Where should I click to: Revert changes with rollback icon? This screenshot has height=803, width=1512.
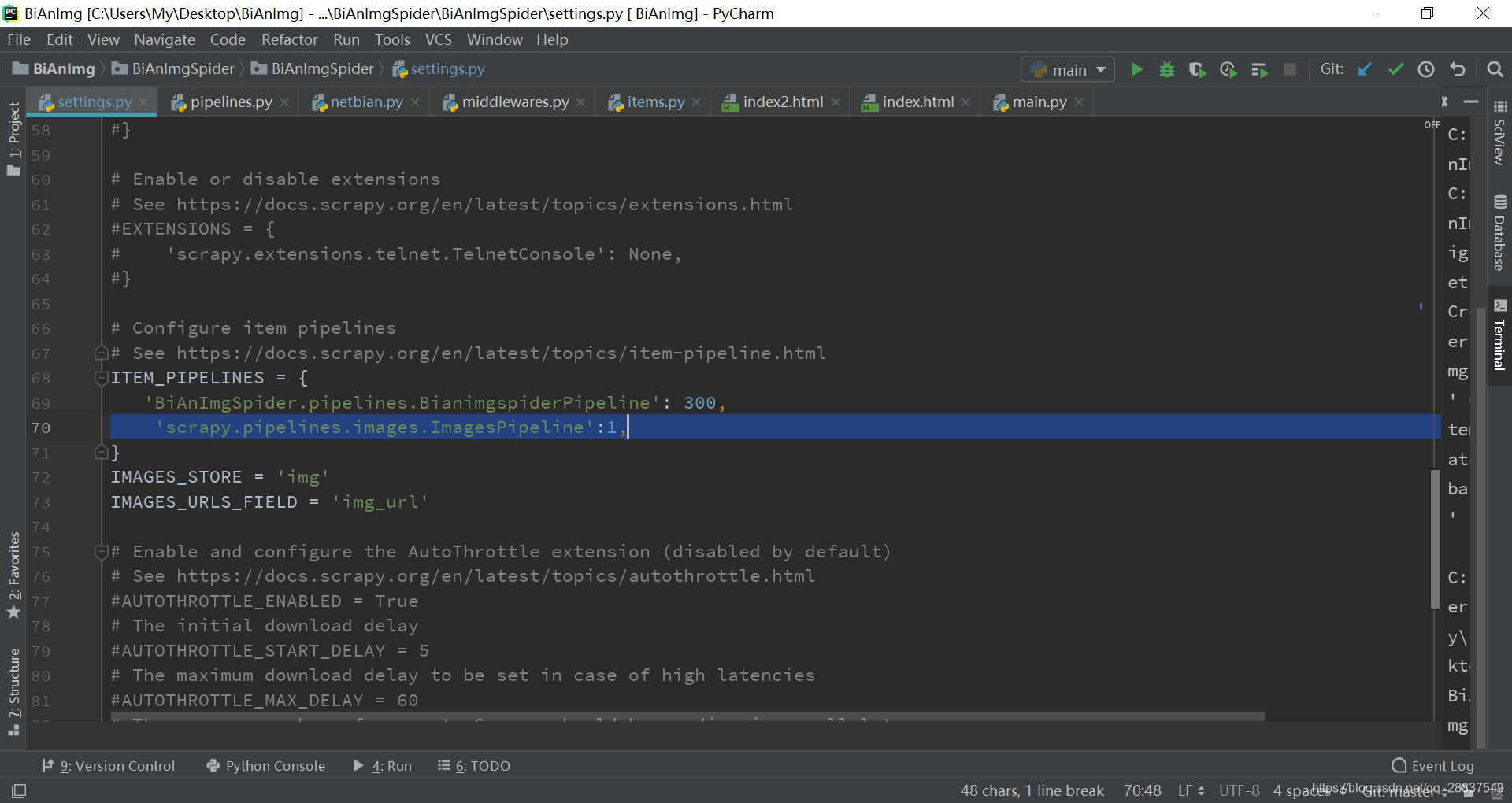(x=1458, y=69)
